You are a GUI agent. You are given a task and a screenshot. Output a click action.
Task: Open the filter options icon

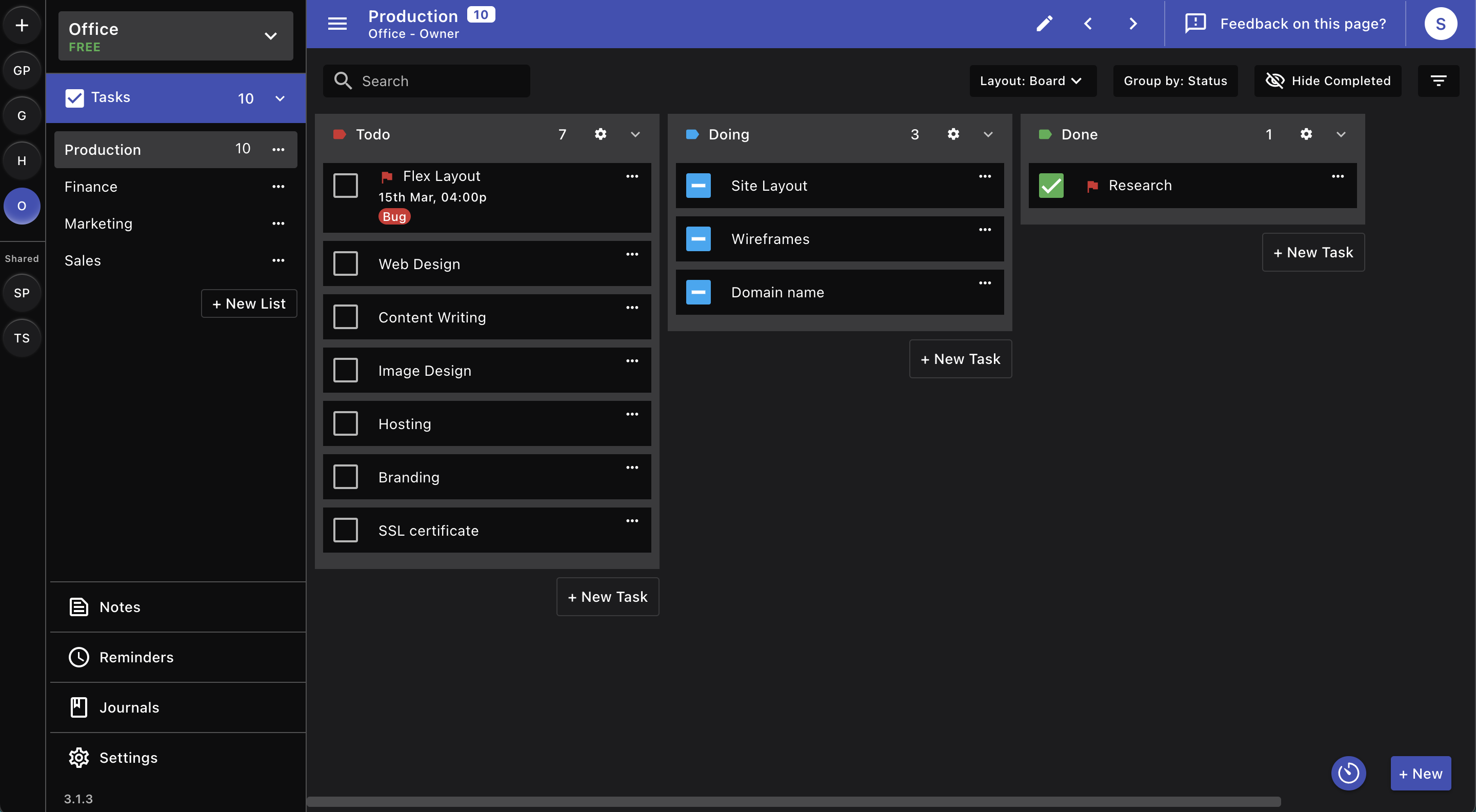coord(1438,81)
